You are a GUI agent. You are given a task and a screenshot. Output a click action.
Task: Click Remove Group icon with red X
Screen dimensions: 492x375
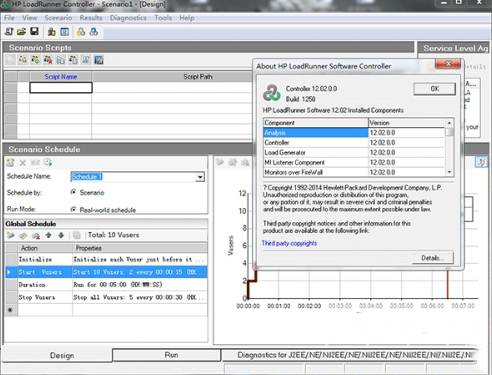click(48, 60)
